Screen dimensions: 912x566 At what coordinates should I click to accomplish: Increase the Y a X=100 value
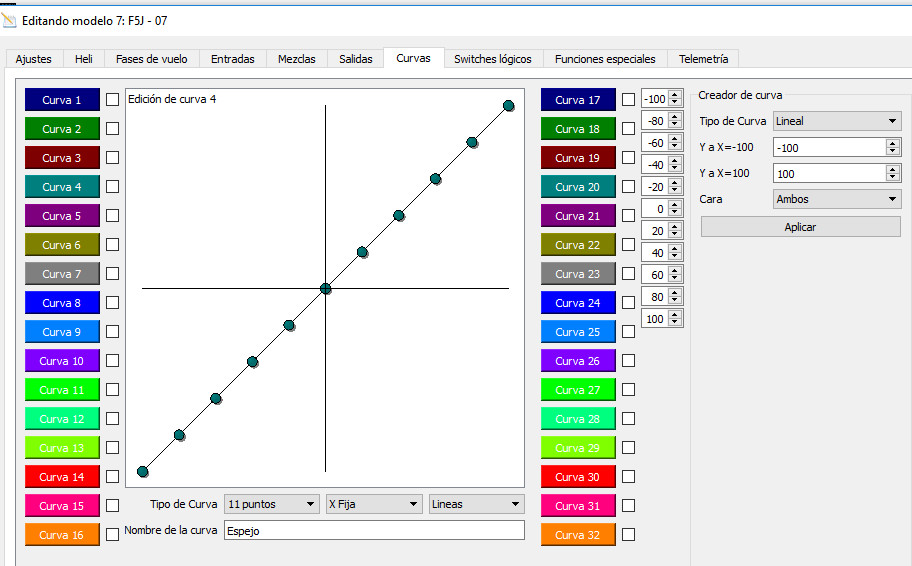(893, 169)
